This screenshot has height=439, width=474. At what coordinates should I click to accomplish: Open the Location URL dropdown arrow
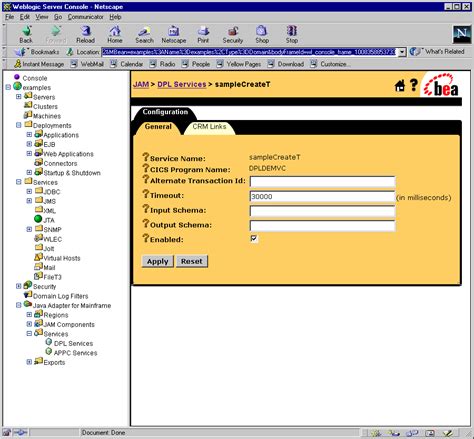pyautogui.click(x=402, y=52)
